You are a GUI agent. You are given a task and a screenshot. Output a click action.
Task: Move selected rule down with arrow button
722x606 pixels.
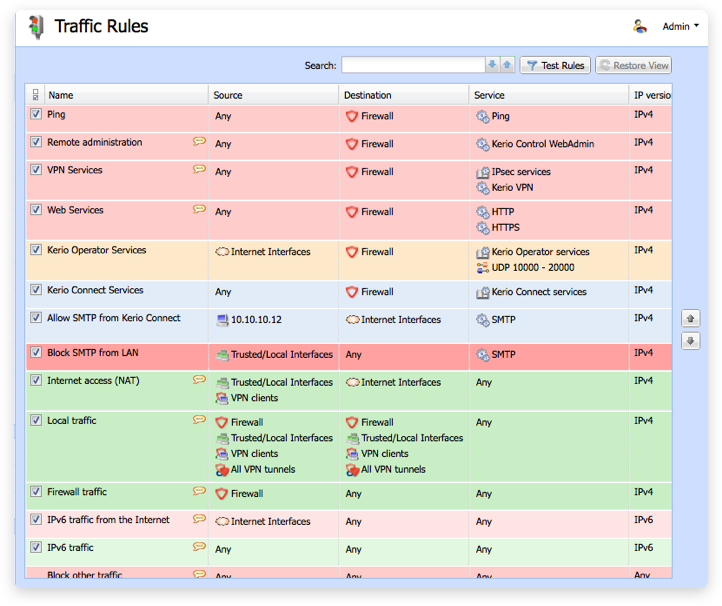[690, 342]
